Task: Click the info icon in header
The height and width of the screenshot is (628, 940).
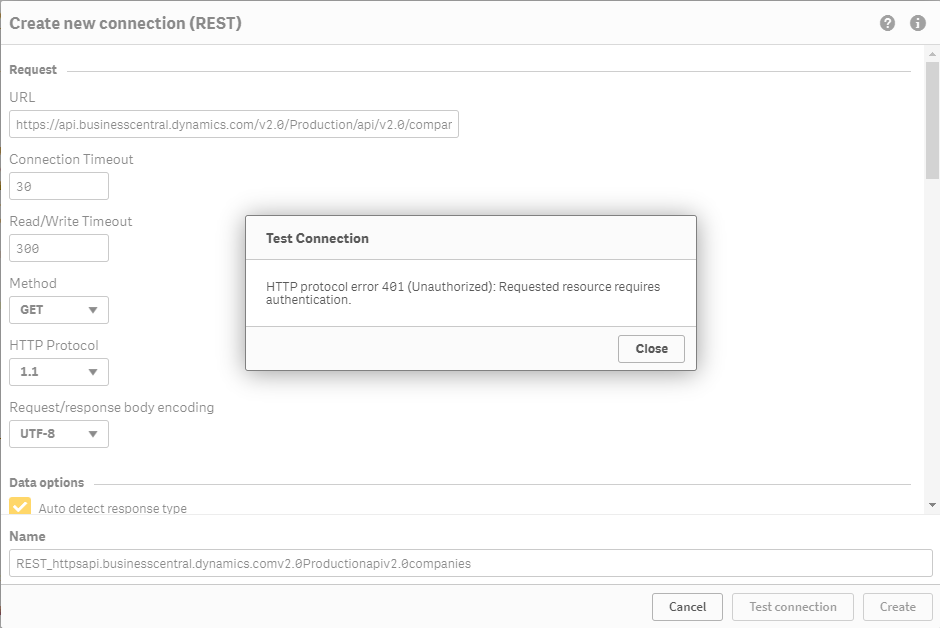Action: [x=917, y=23]
